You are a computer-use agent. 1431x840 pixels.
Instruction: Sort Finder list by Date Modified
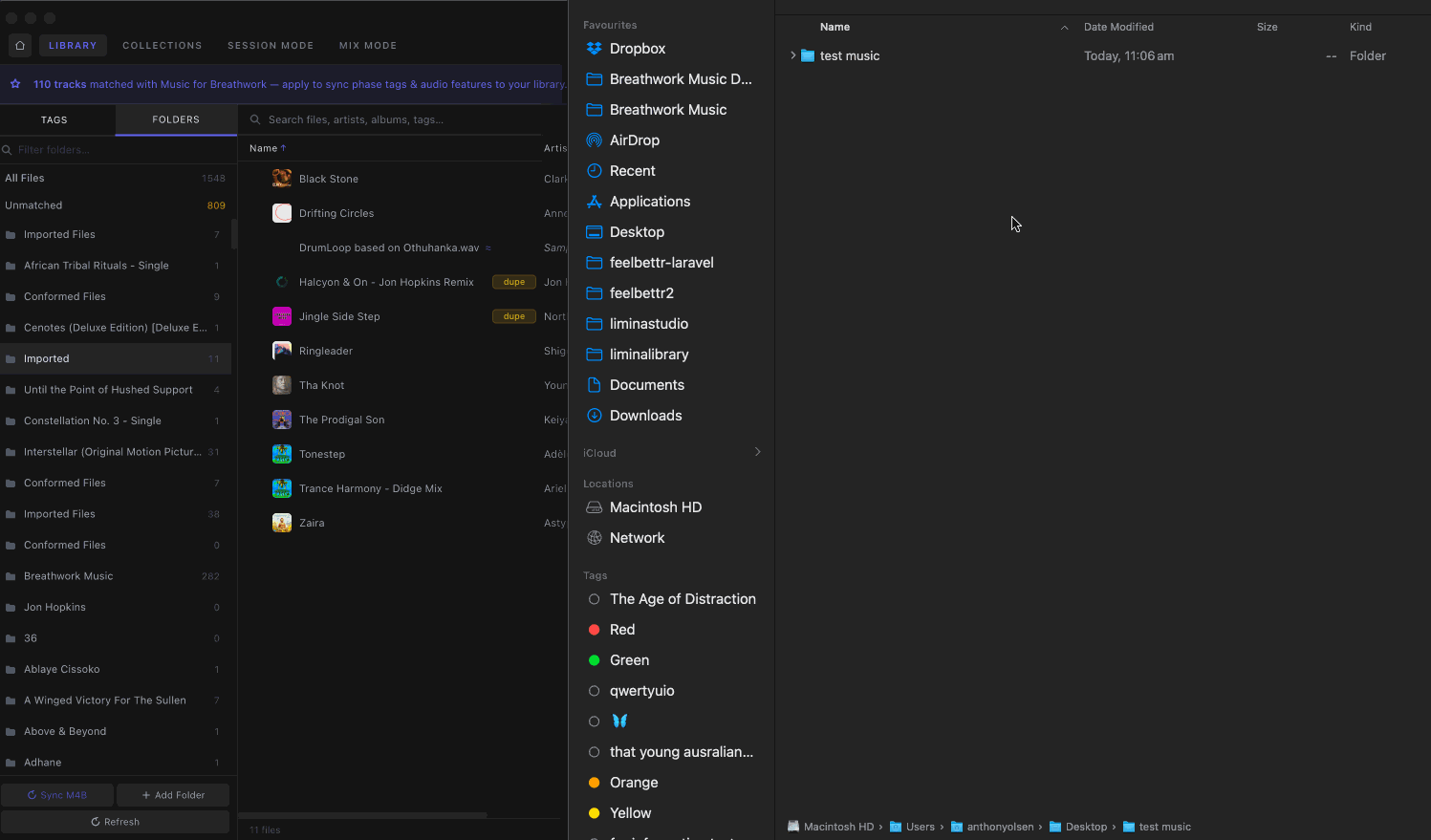tap(1118, 27)
